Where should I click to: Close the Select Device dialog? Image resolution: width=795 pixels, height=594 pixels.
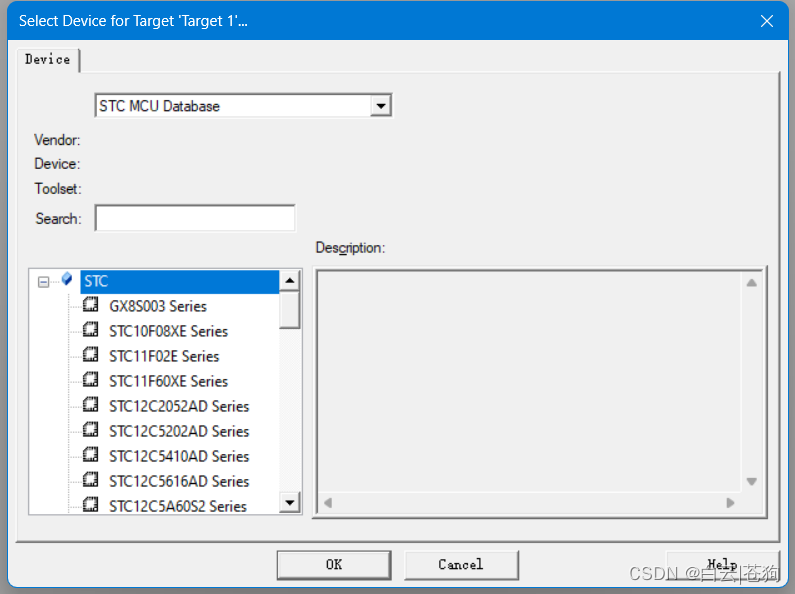[767, 21]
